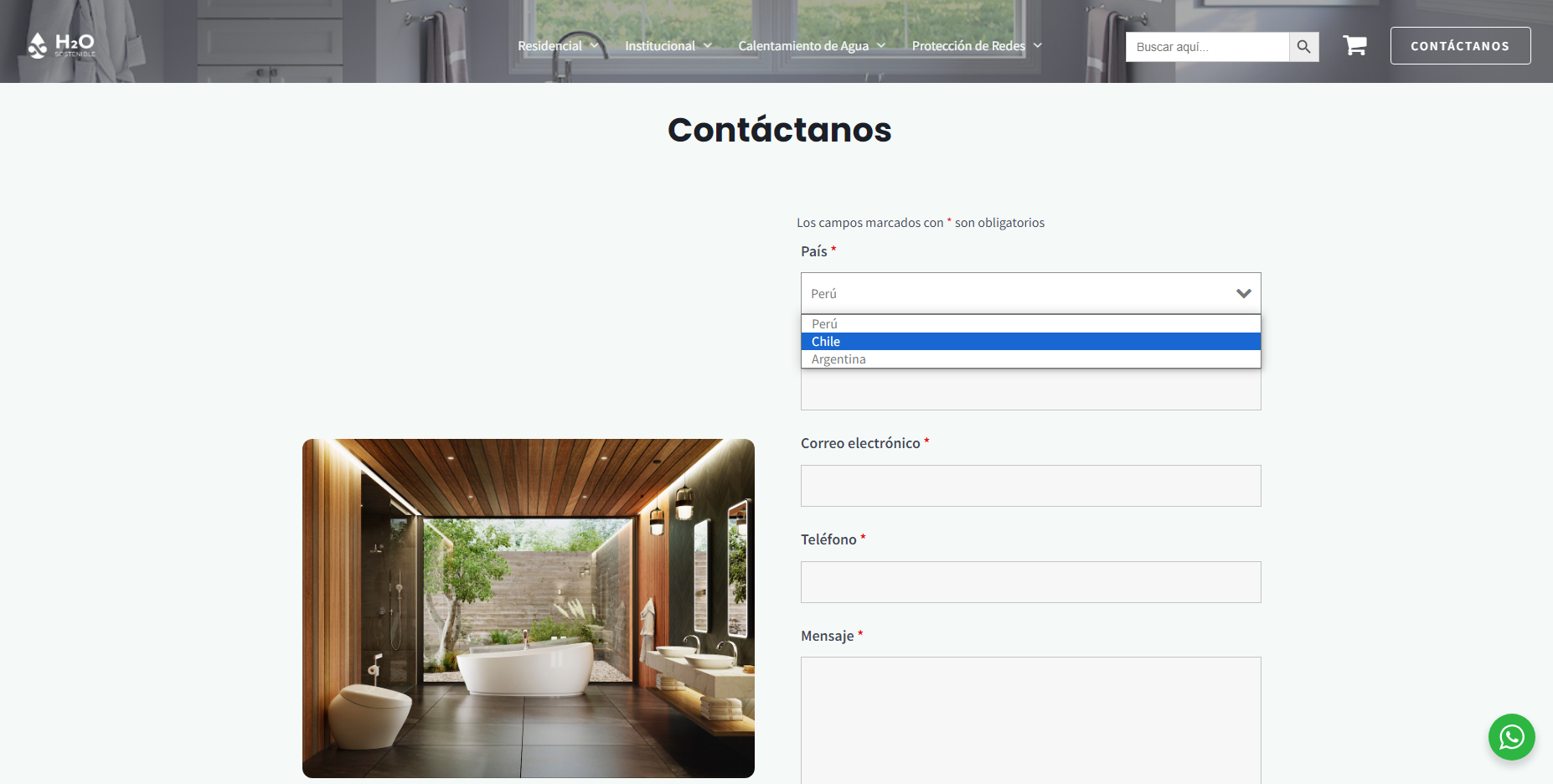Select Chile from country list

point(1030,342)
